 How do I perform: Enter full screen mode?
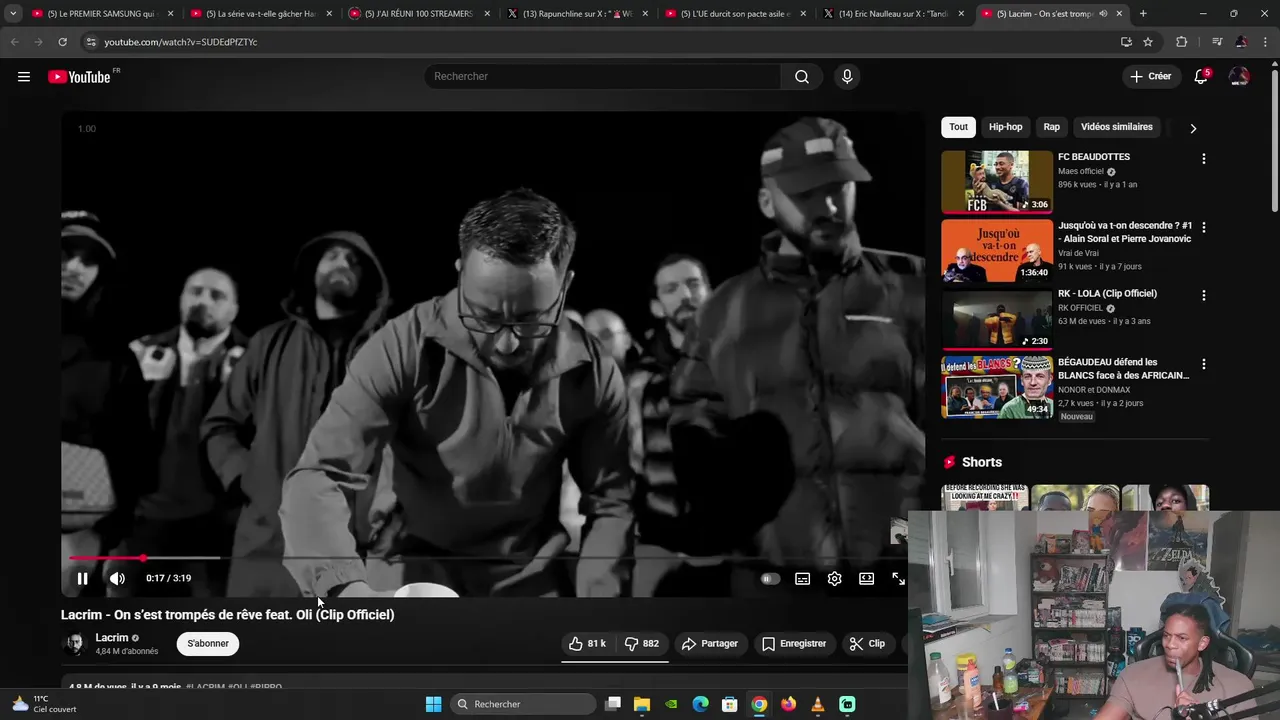click(898, 578)
